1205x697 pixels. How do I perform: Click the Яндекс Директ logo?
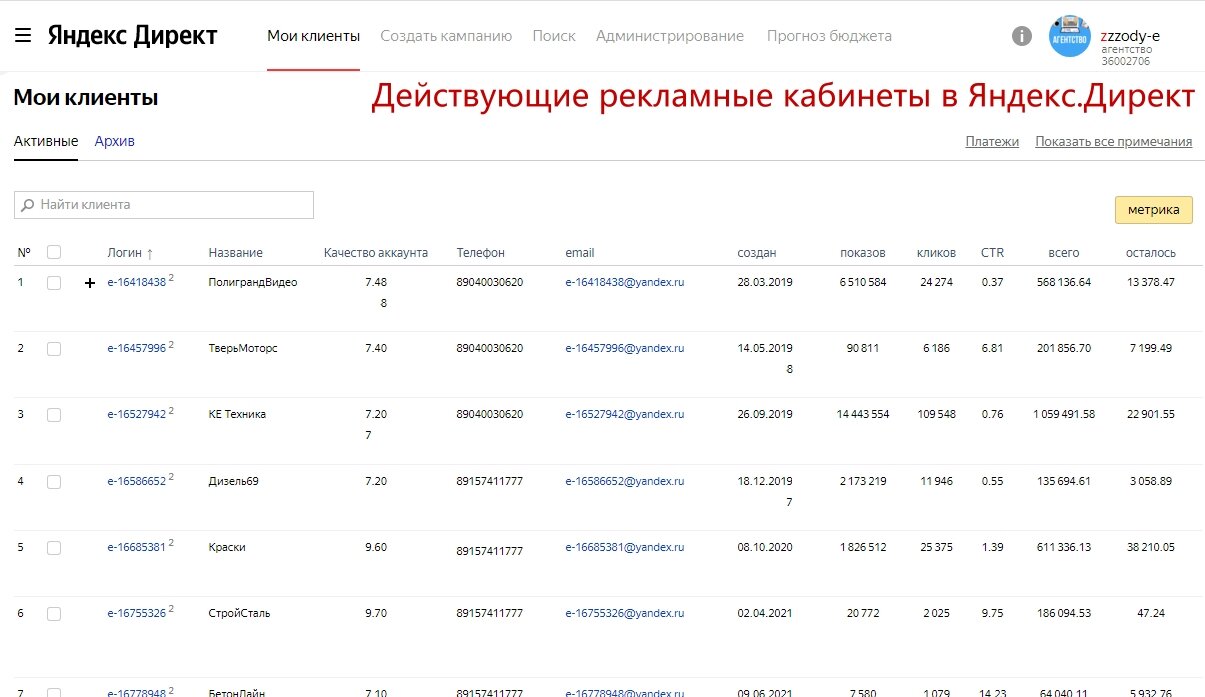pyautogui.click(x=130, y=35)
